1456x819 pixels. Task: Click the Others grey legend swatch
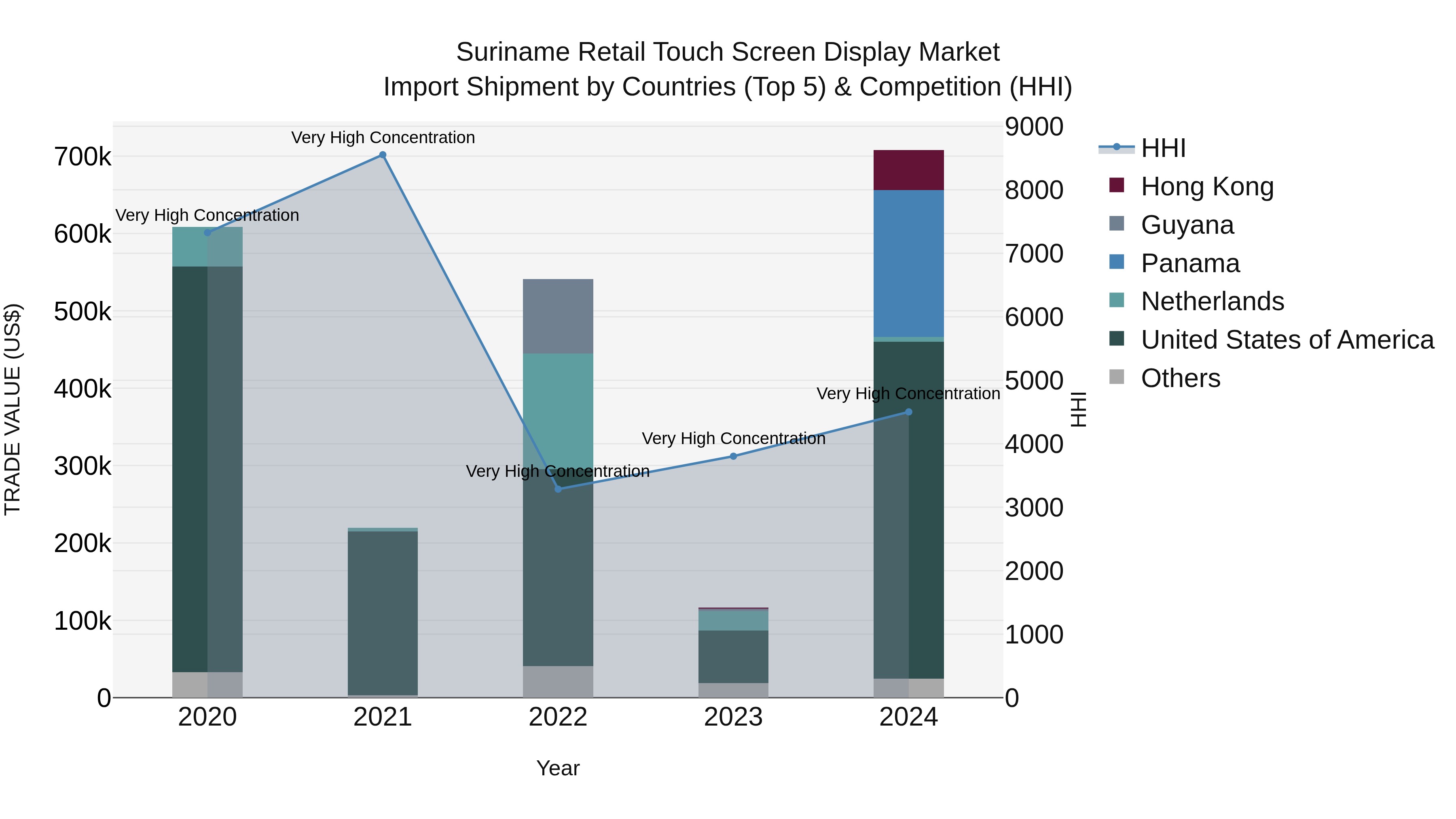(1117, 377)
